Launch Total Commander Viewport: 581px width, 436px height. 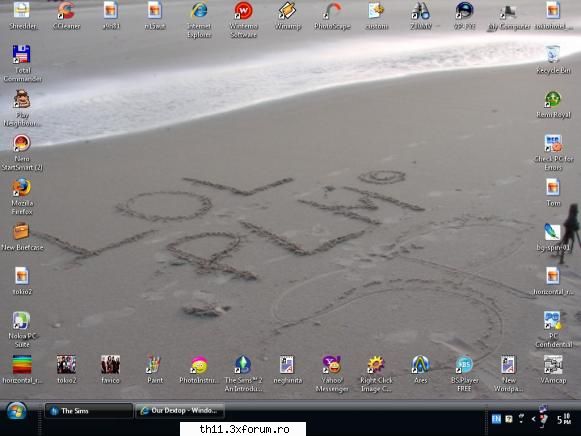point(22,64)
